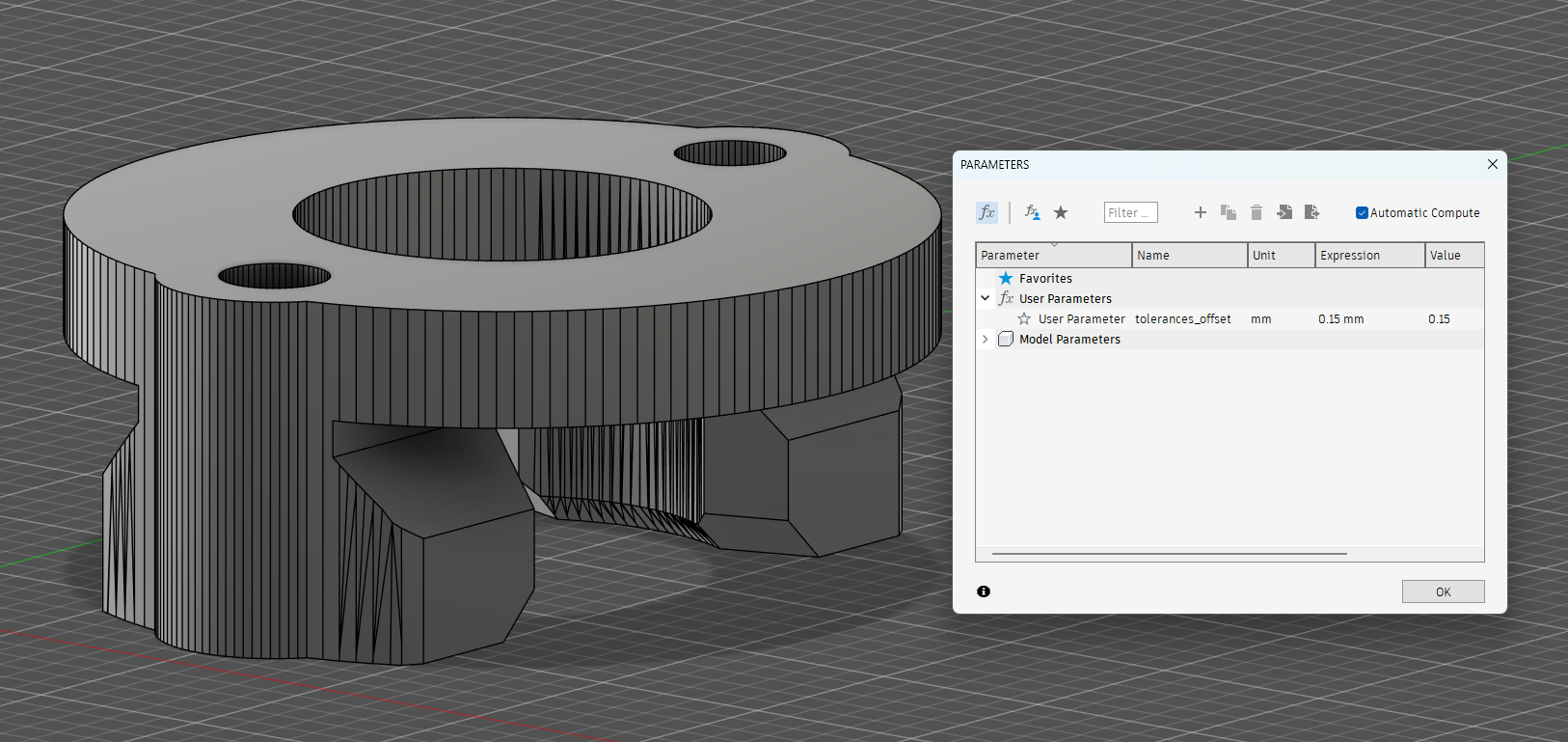Sort by the Parameter column header
The height and width of the screenshot is (742, 1568).
1054,255
